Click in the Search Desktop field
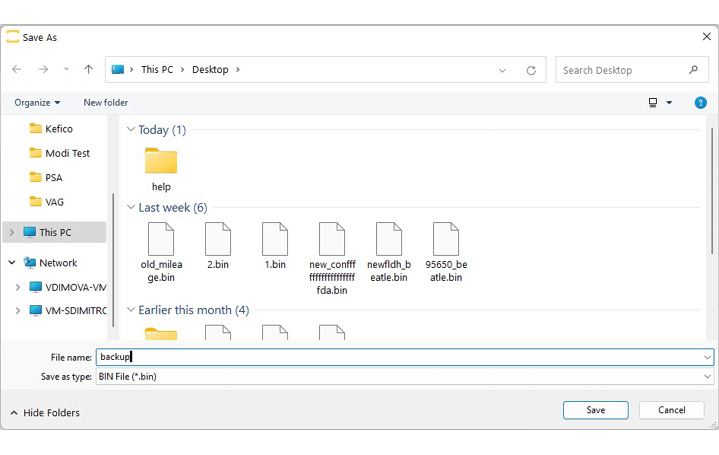 click(x=620, y=70)
